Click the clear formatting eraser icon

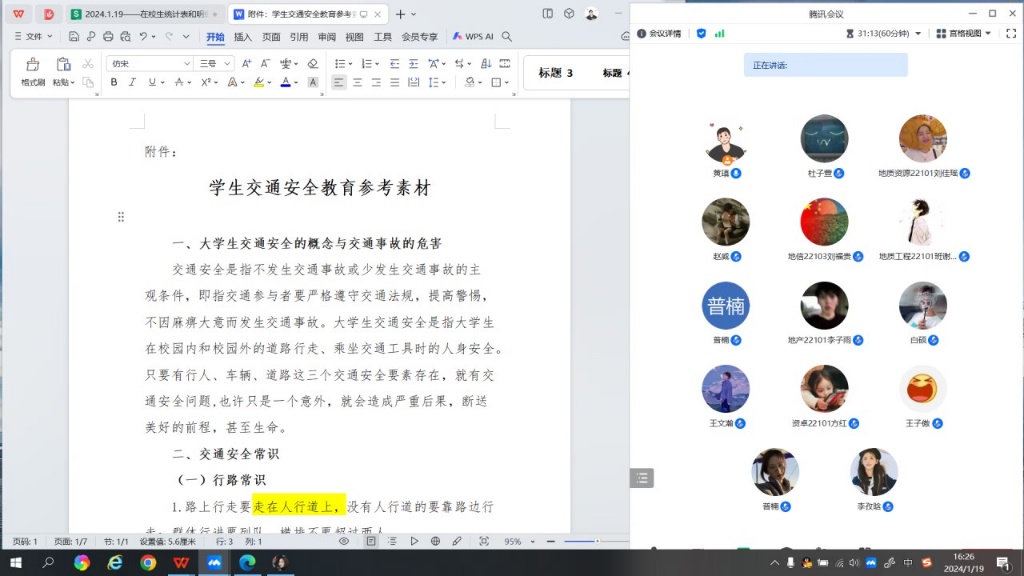tap(313, 63)
